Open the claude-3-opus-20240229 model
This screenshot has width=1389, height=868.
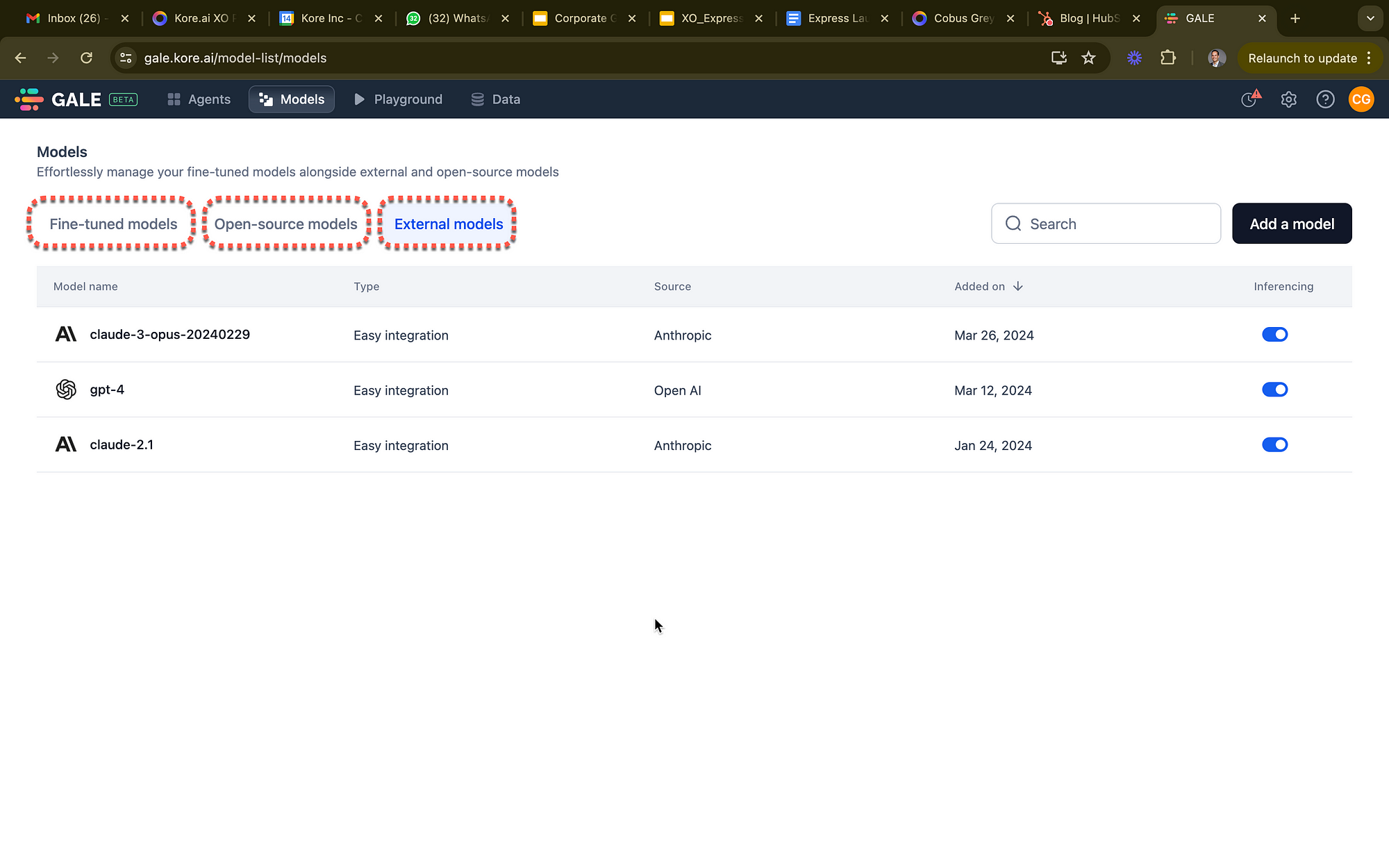pos(169,334)
